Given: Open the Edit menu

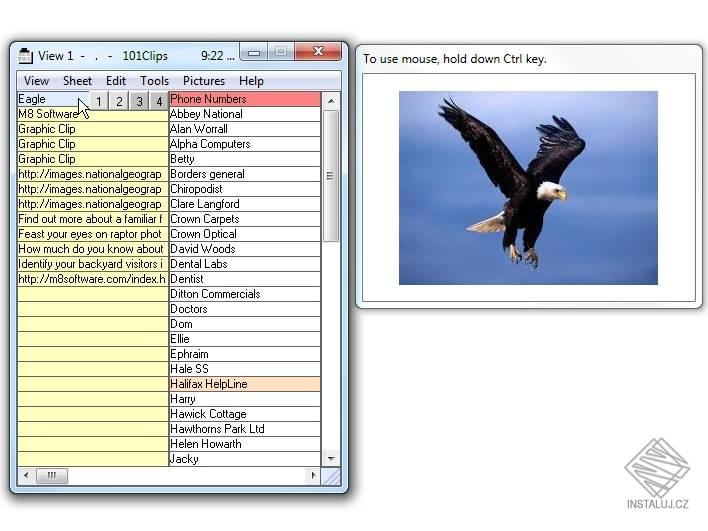Looking at the screenshot, I should tap(116, 81).
